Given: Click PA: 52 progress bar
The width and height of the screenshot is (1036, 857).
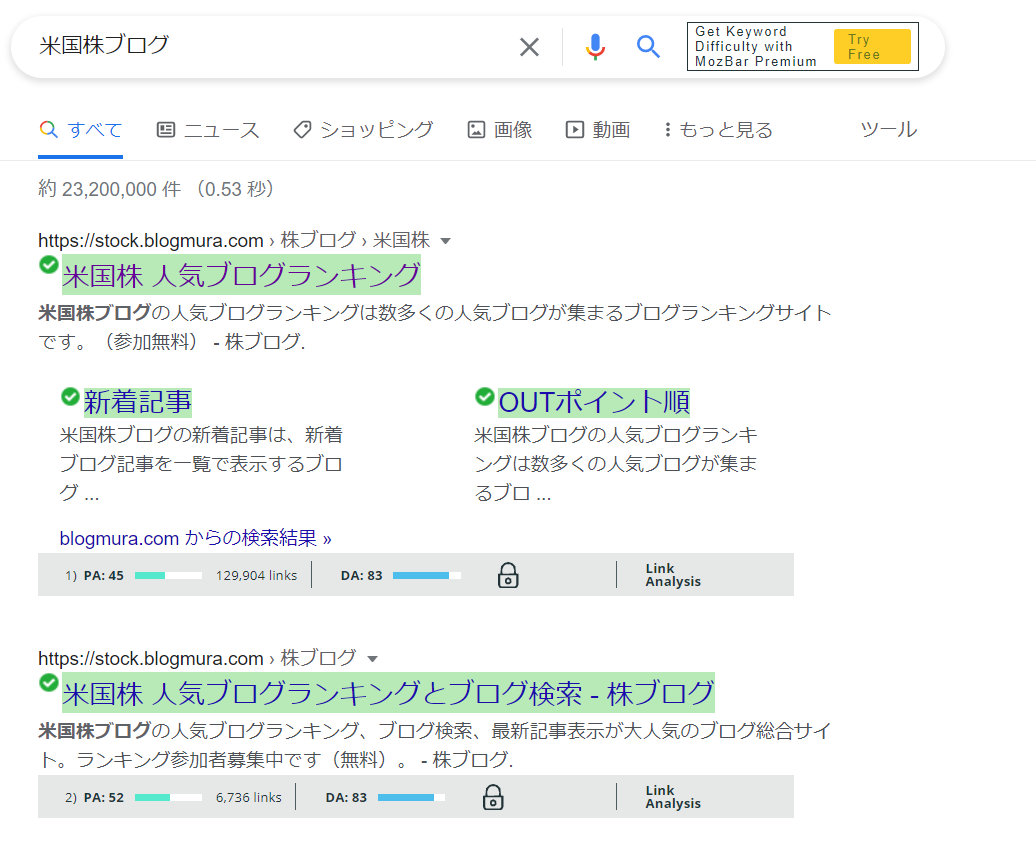Looking at the screenshot, I should click(168, 798).
